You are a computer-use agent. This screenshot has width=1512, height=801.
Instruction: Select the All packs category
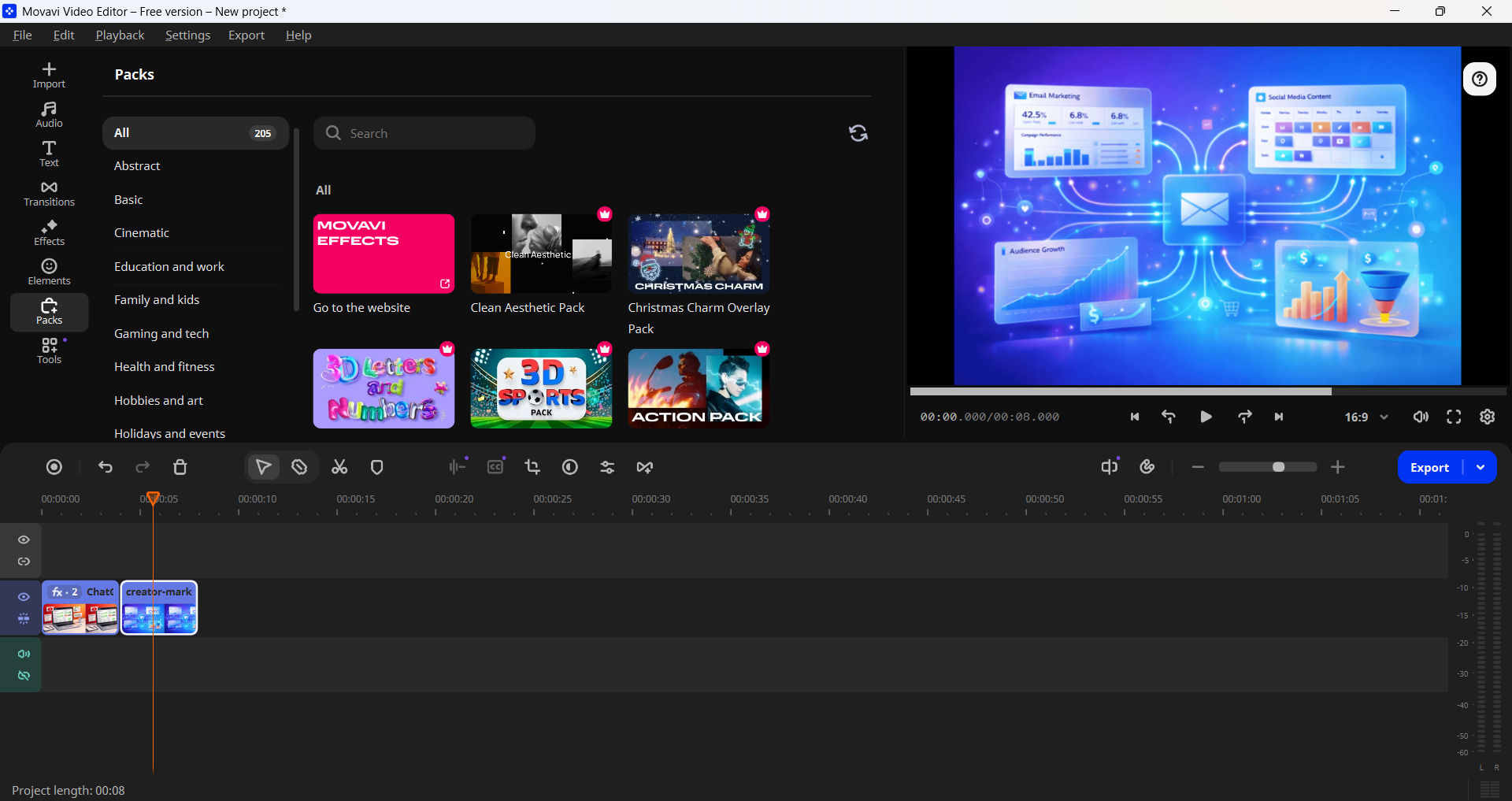click(x=195, y=133)
